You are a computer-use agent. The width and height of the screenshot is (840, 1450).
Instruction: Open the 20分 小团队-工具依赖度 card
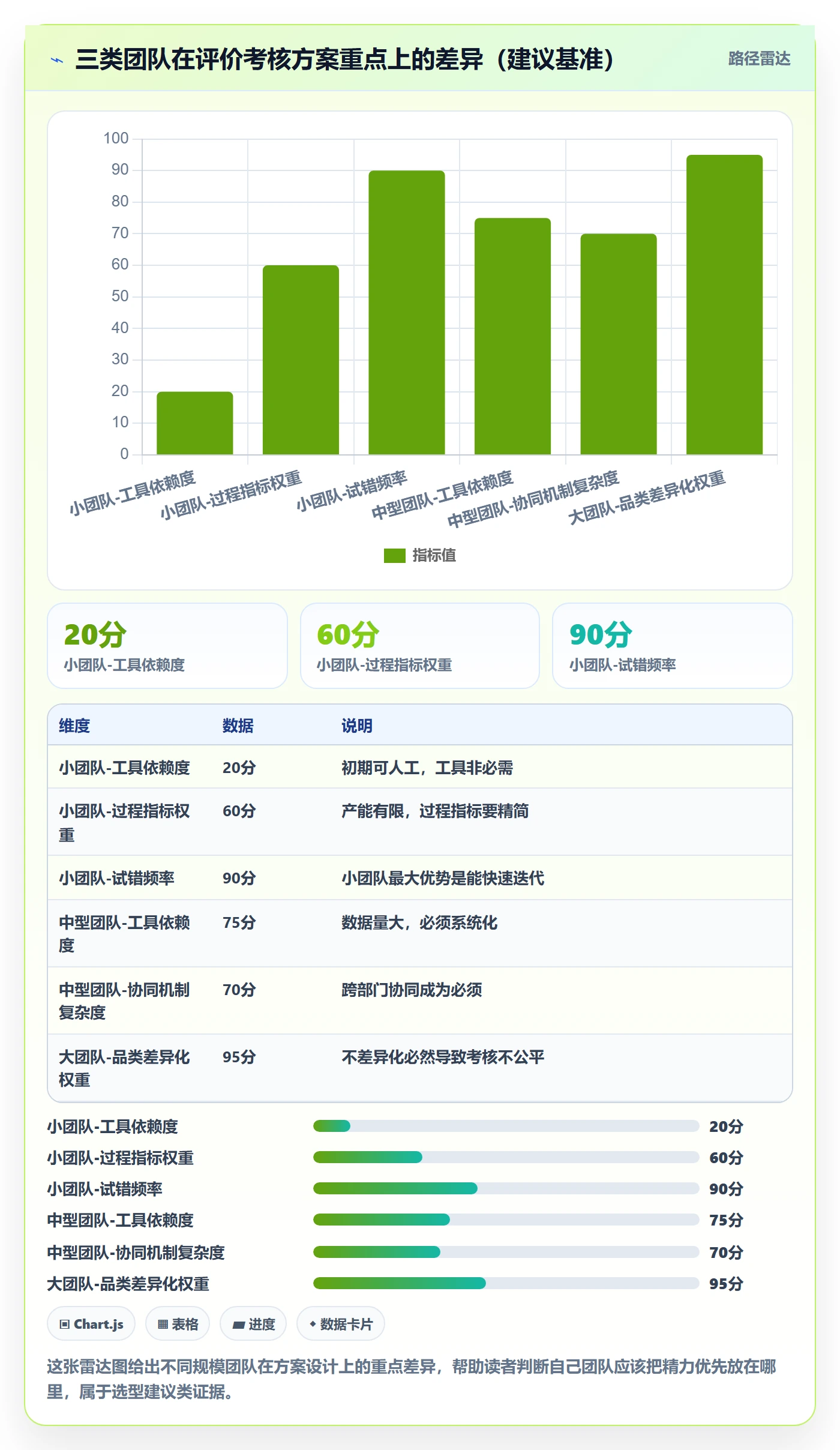pos(167,646)
